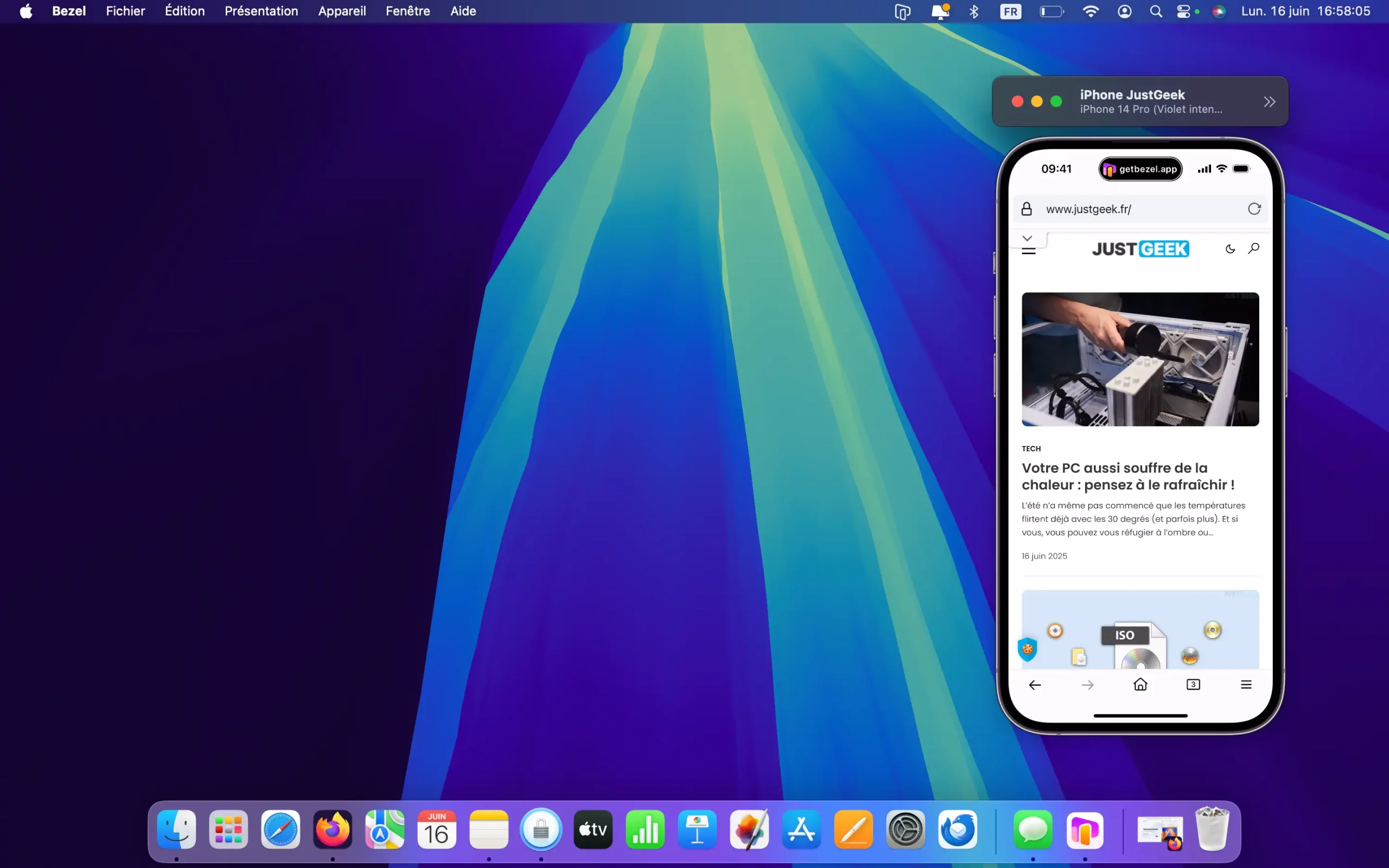1389x868 pixels.
Task: Open Thunderbird from the Dock
Action: coord(958,829)
